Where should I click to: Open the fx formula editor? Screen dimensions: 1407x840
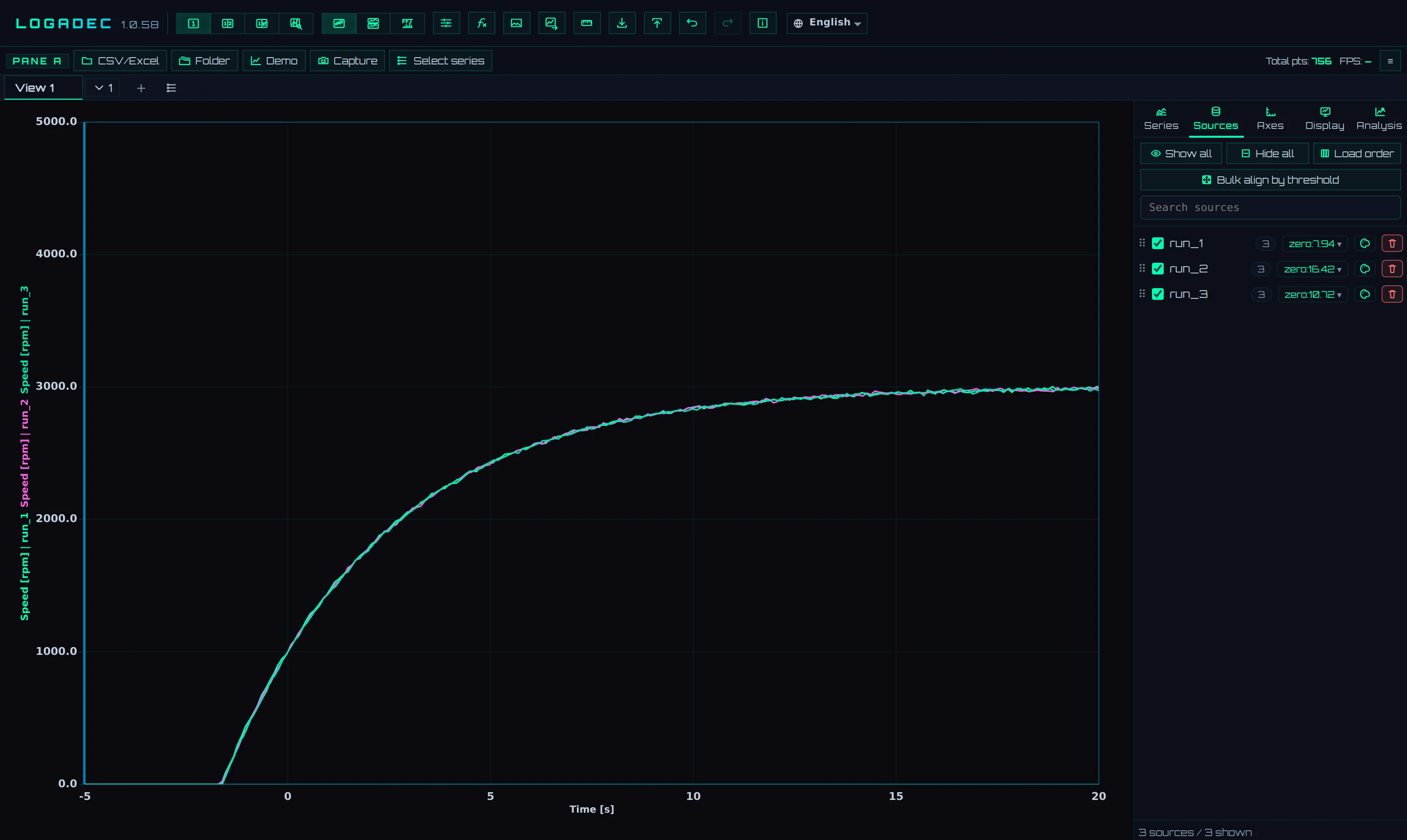tap(482, 23)
